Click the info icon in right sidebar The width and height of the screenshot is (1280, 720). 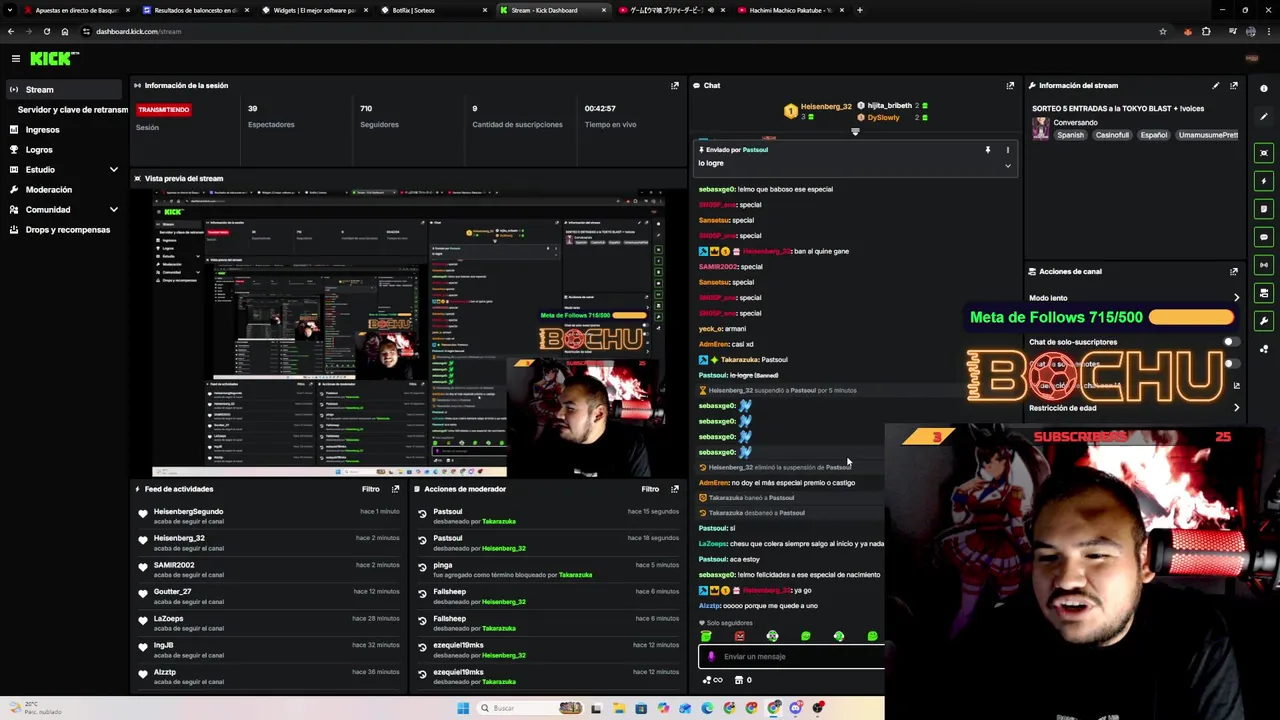coord(1264,89)
